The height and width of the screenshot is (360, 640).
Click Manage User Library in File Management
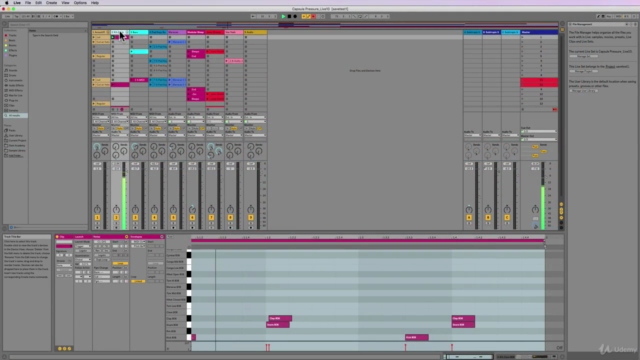584,91
